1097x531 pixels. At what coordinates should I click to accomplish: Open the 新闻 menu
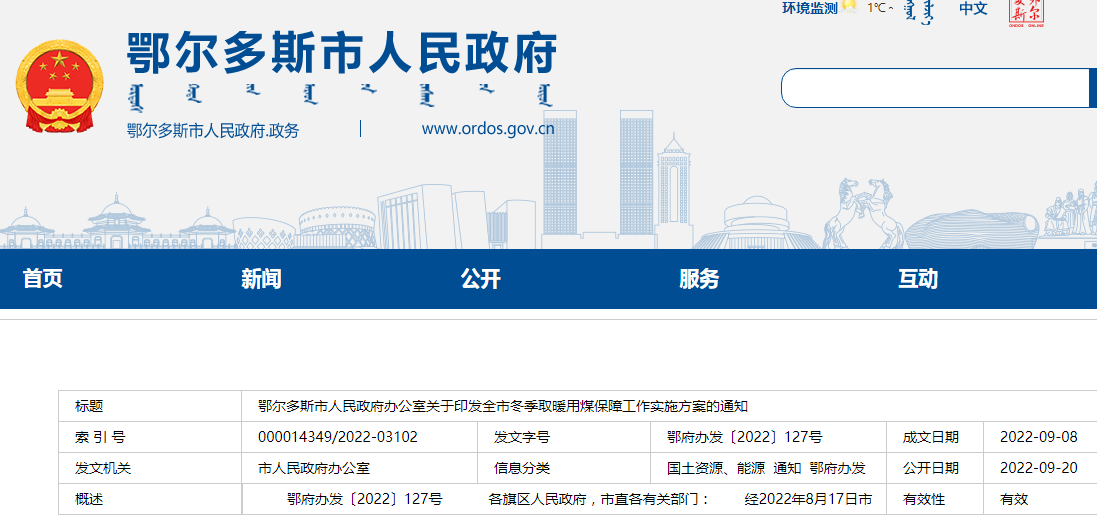(x=261, y=279)
